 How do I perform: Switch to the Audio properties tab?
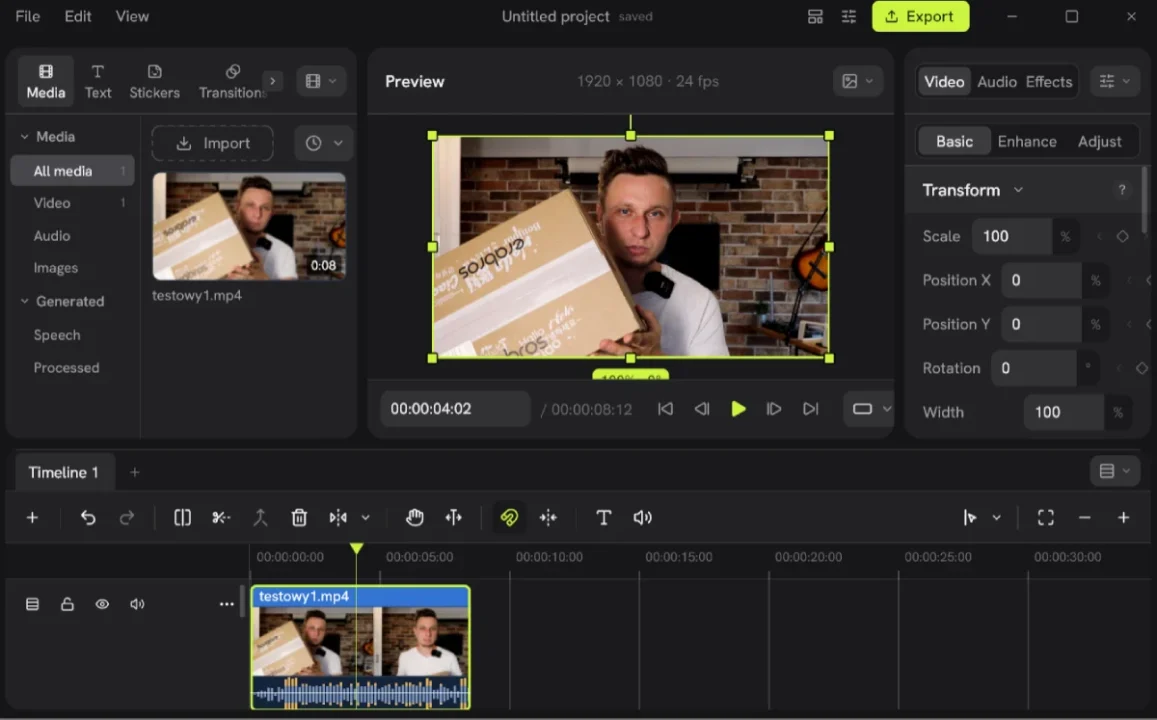(997, 82)
